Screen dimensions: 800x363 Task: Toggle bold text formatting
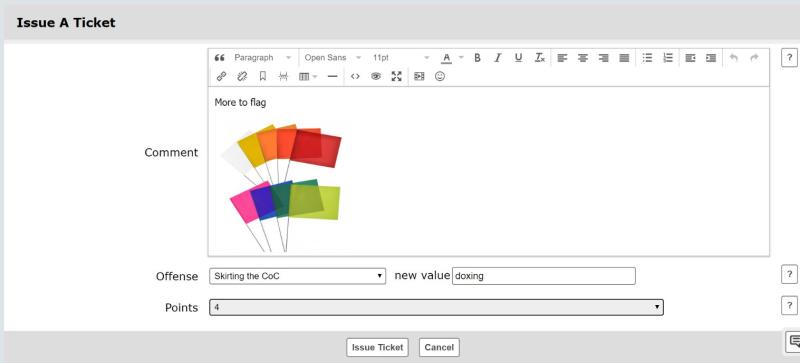coord(477,58)
